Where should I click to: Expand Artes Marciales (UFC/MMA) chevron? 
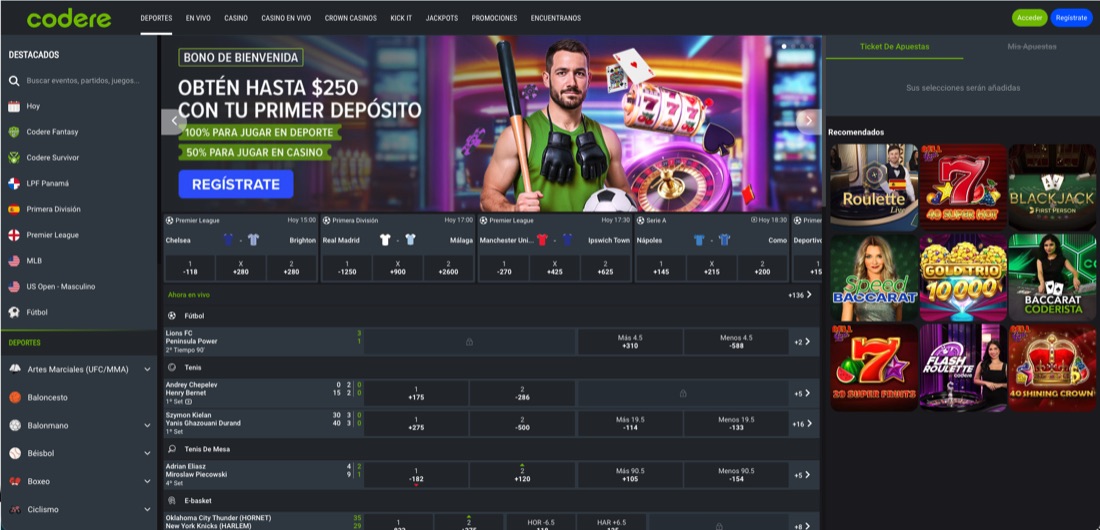(x=147, y=369)
